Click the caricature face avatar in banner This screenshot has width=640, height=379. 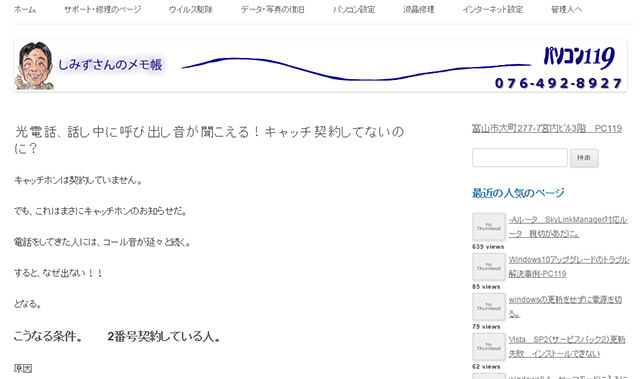(x=35, y=66)
